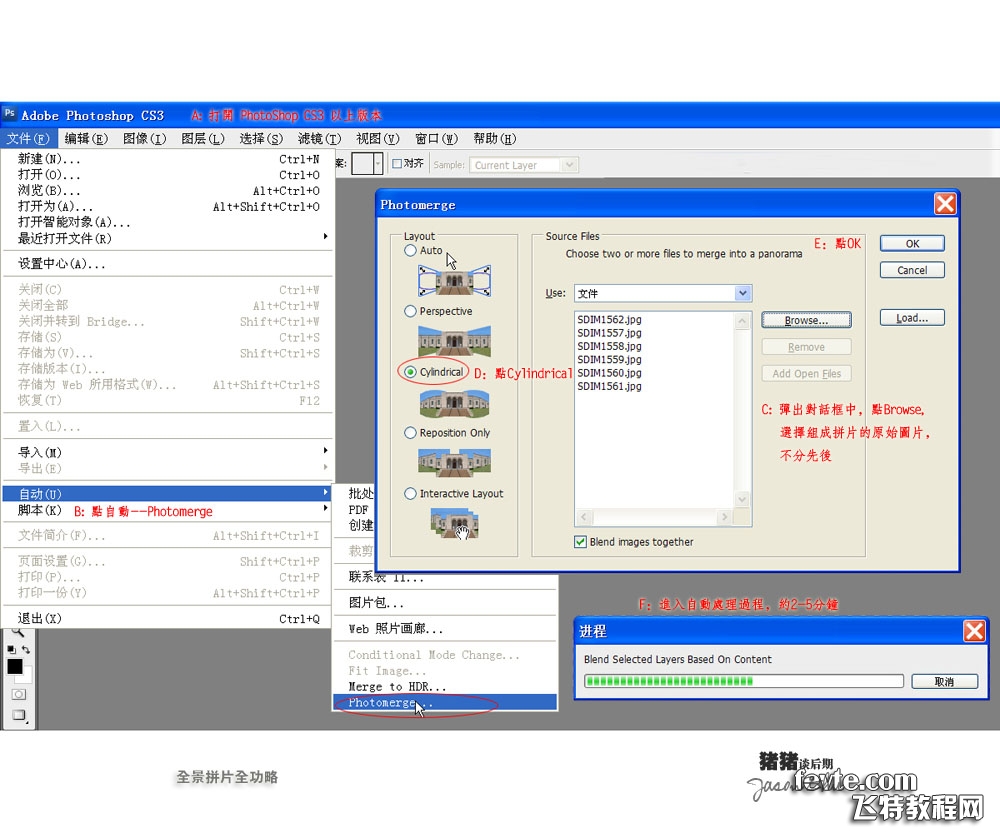Image resolution: width=1000 pixels, height=833 pixels.
Task: Uncheck Blend images together
Action: click(x=580, y=542)
